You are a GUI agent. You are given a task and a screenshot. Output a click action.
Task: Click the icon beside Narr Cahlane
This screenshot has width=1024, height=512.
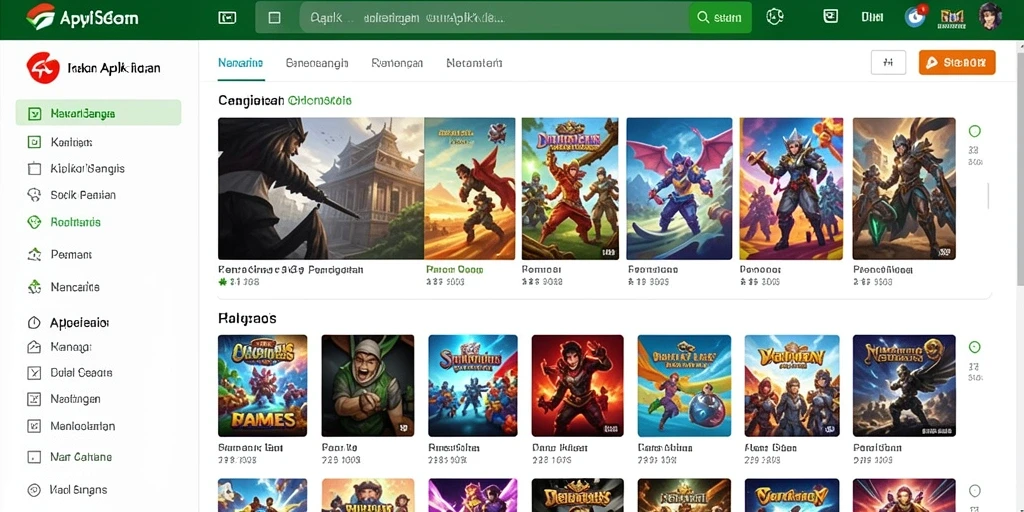pos(35,457)
